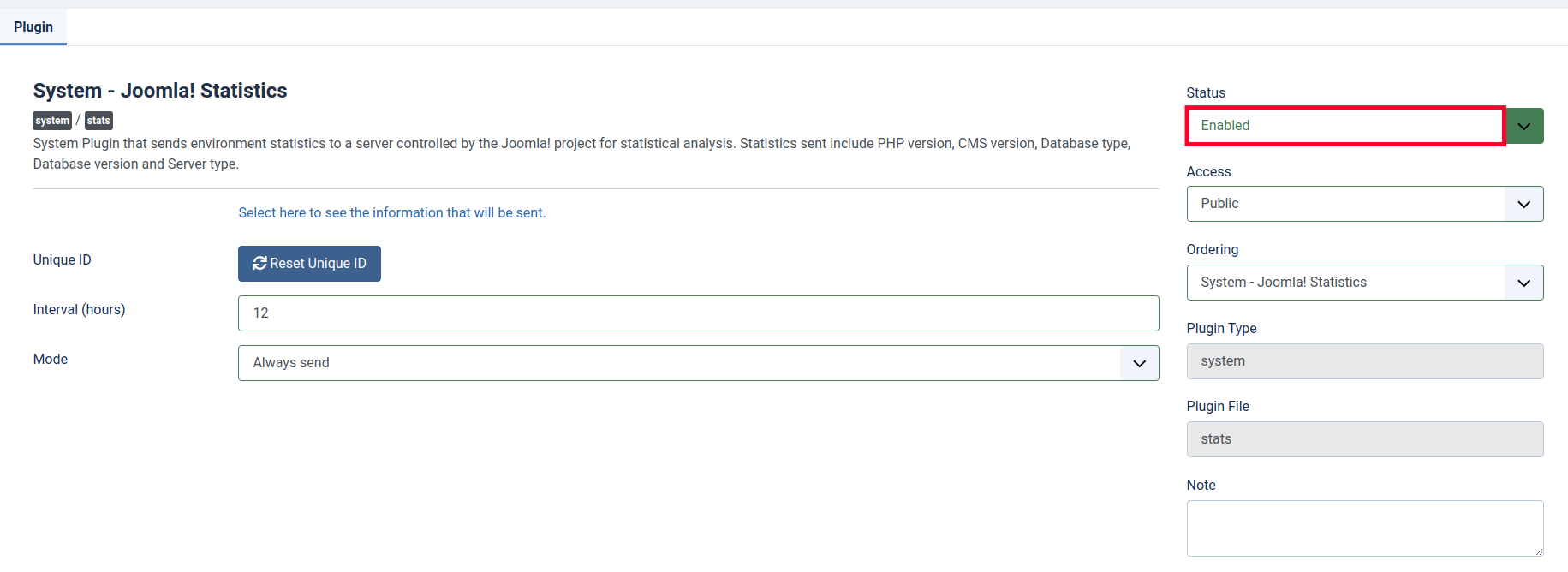Click the chevron arrow in Access field

coord(1524,205)
